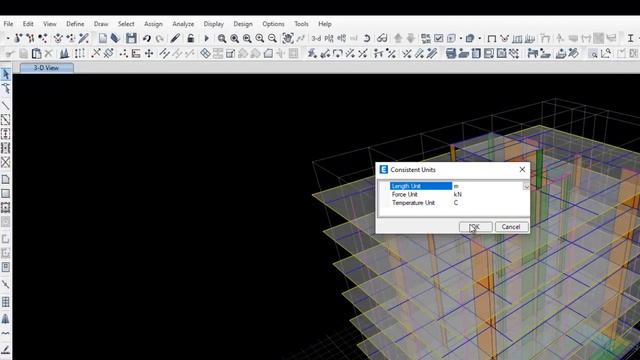Click the steel I-beam design icon

point(630,38)
